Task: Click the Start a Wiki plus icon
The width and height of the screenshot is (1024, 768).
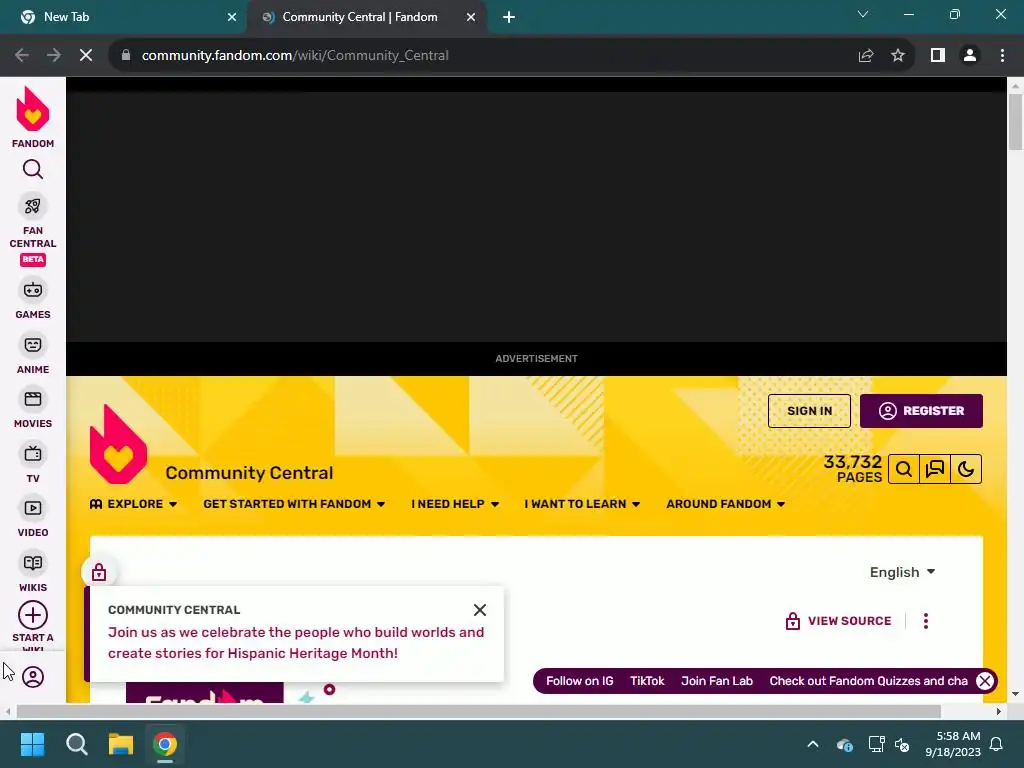Action: tap(33, 615)
